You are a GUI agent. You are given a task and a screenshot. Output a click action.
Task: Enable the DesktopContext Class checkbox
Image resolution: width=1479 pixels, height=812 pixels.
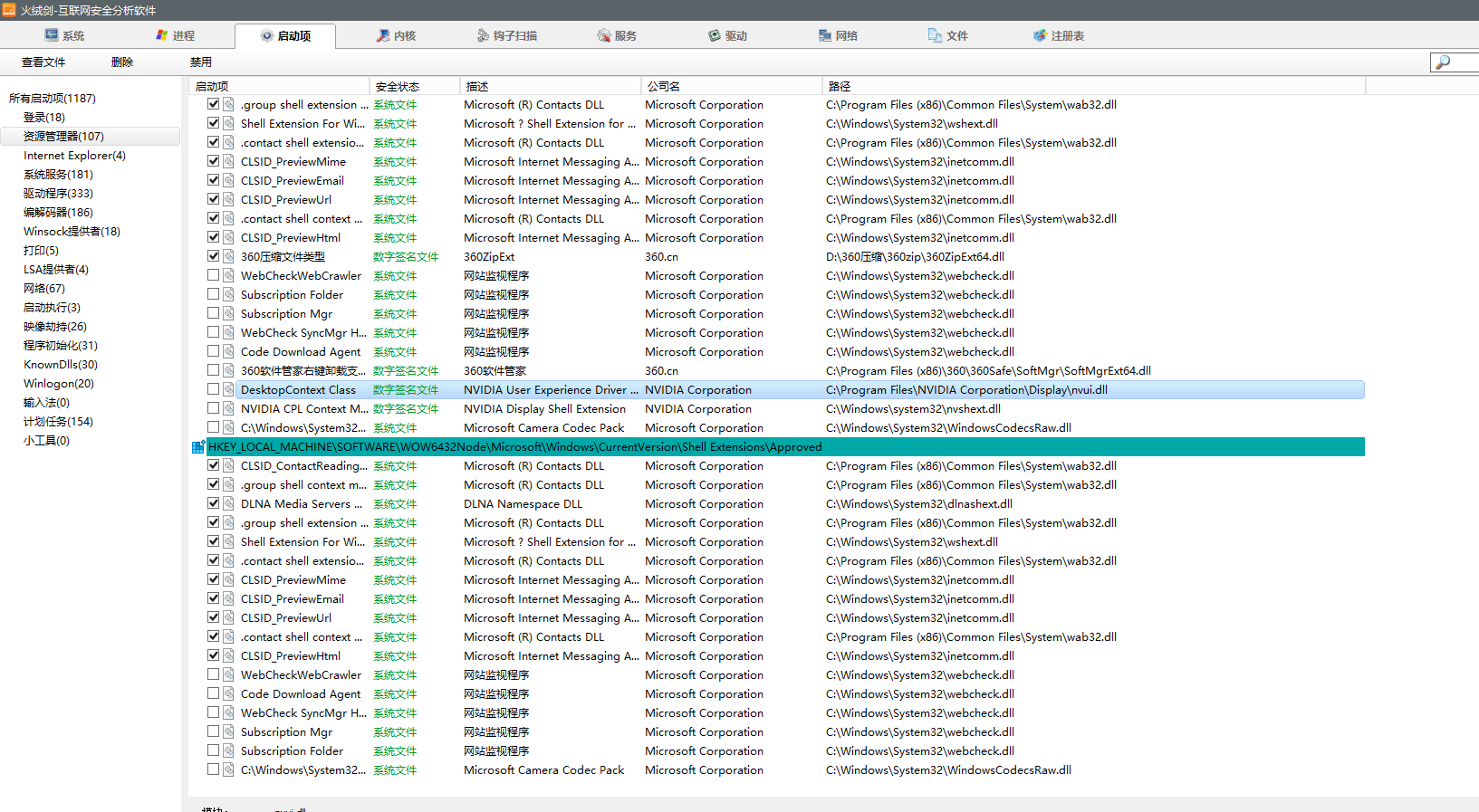213,389
